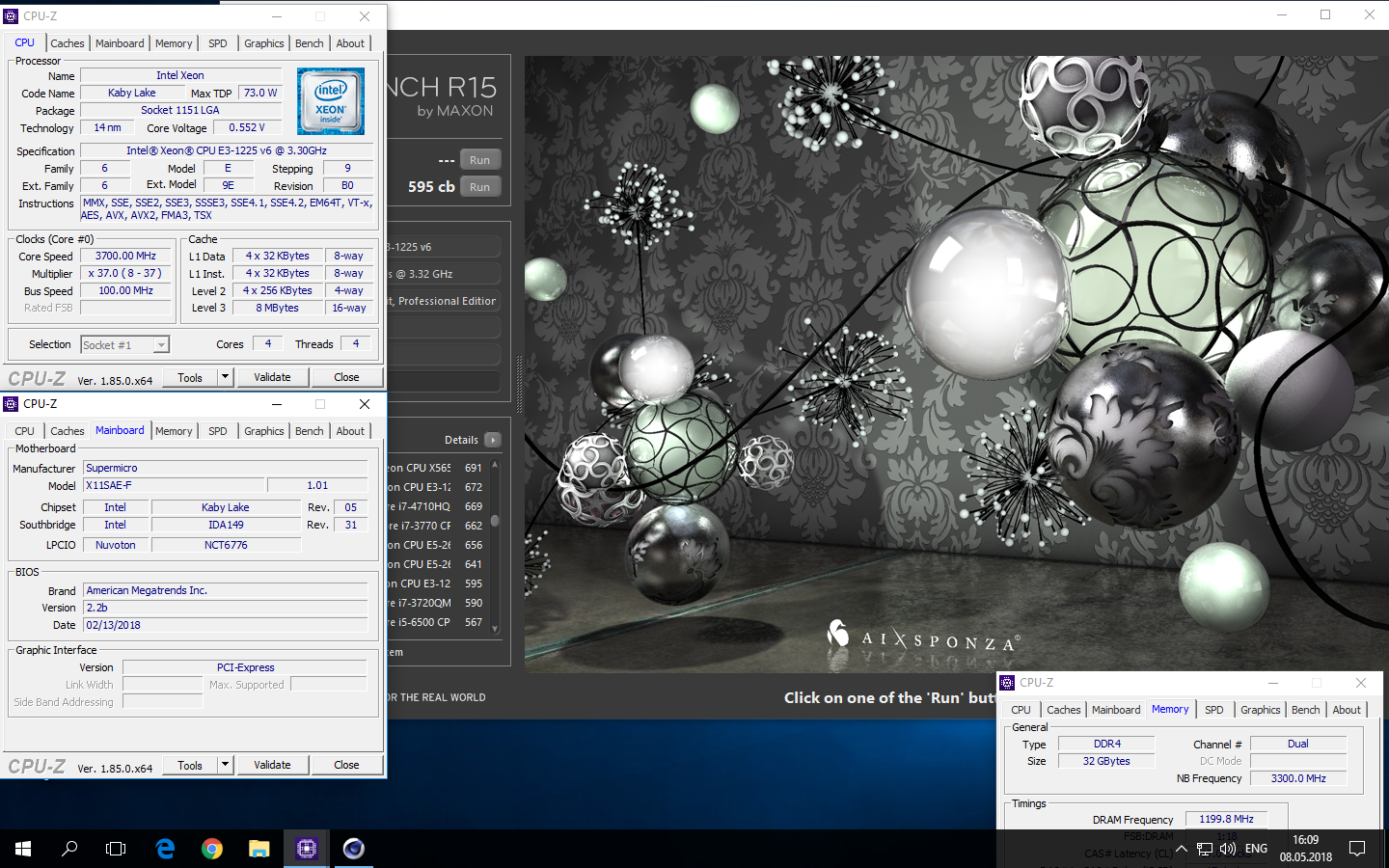Open the action center notifications icon

pos(1357,849)
